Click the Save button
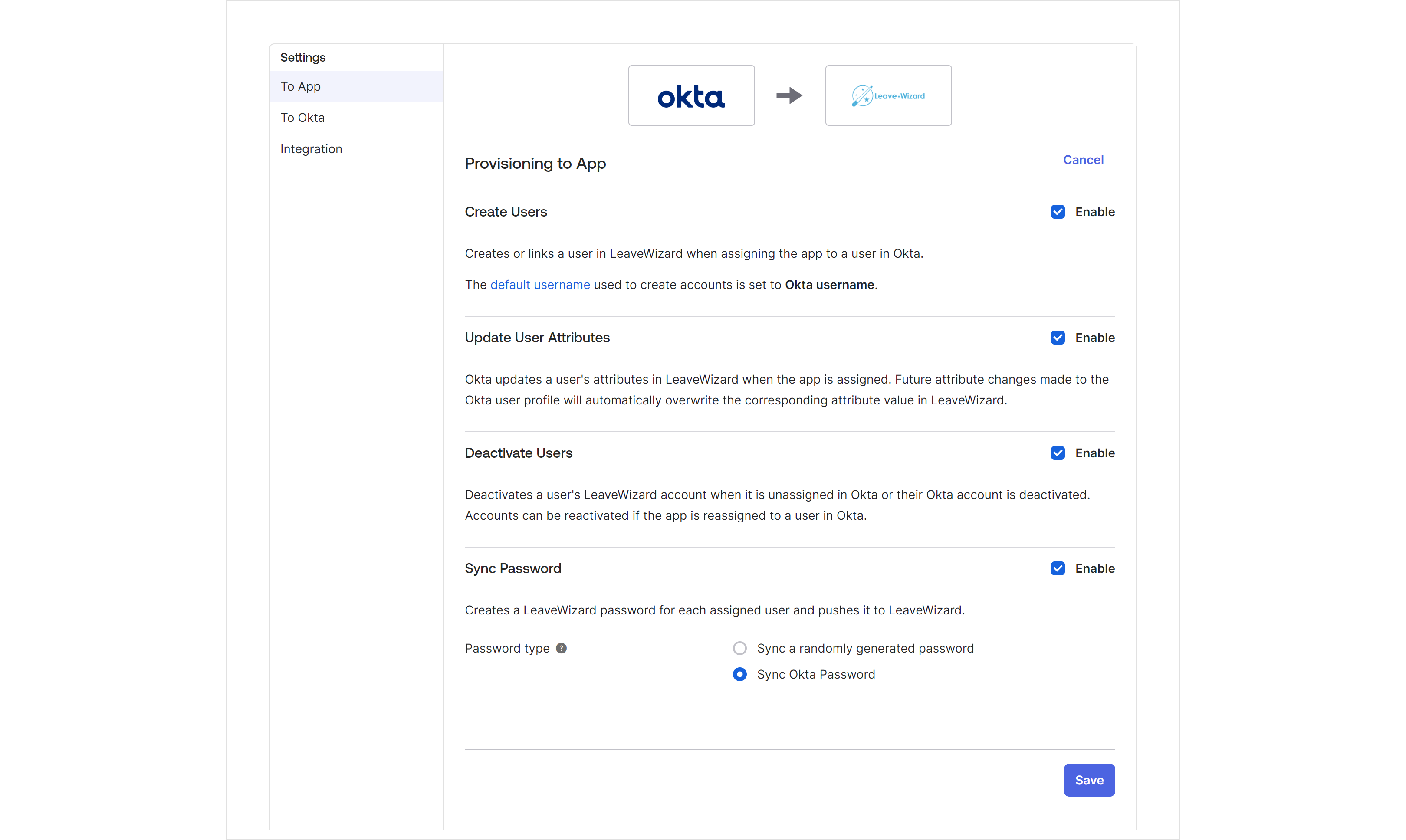The image size is (1406, 840). coord(1089,780)
